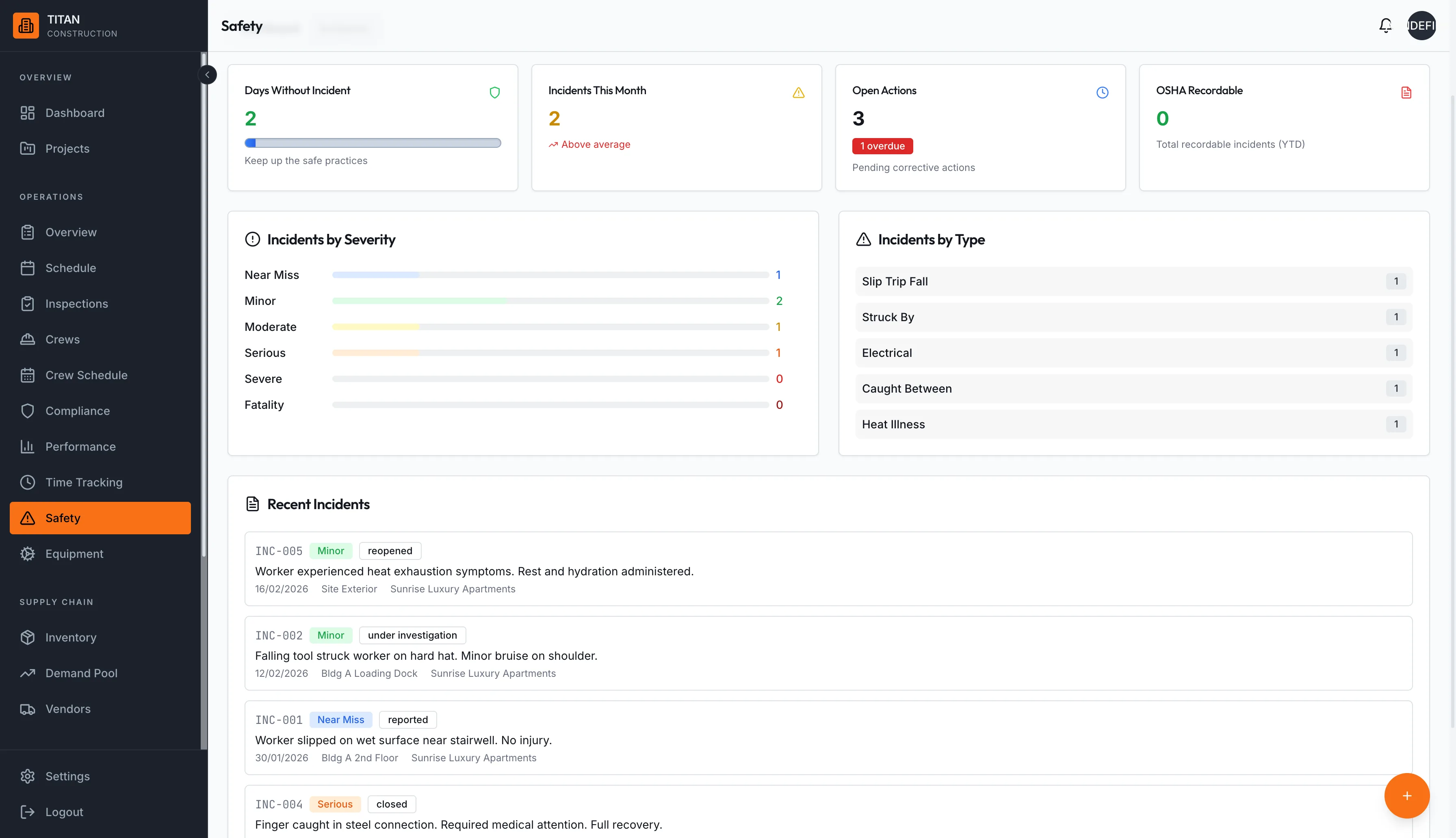Click the under investigation status tag
Image resolution: width=1456 pixels, height=838 pixels.
point(413,635)
